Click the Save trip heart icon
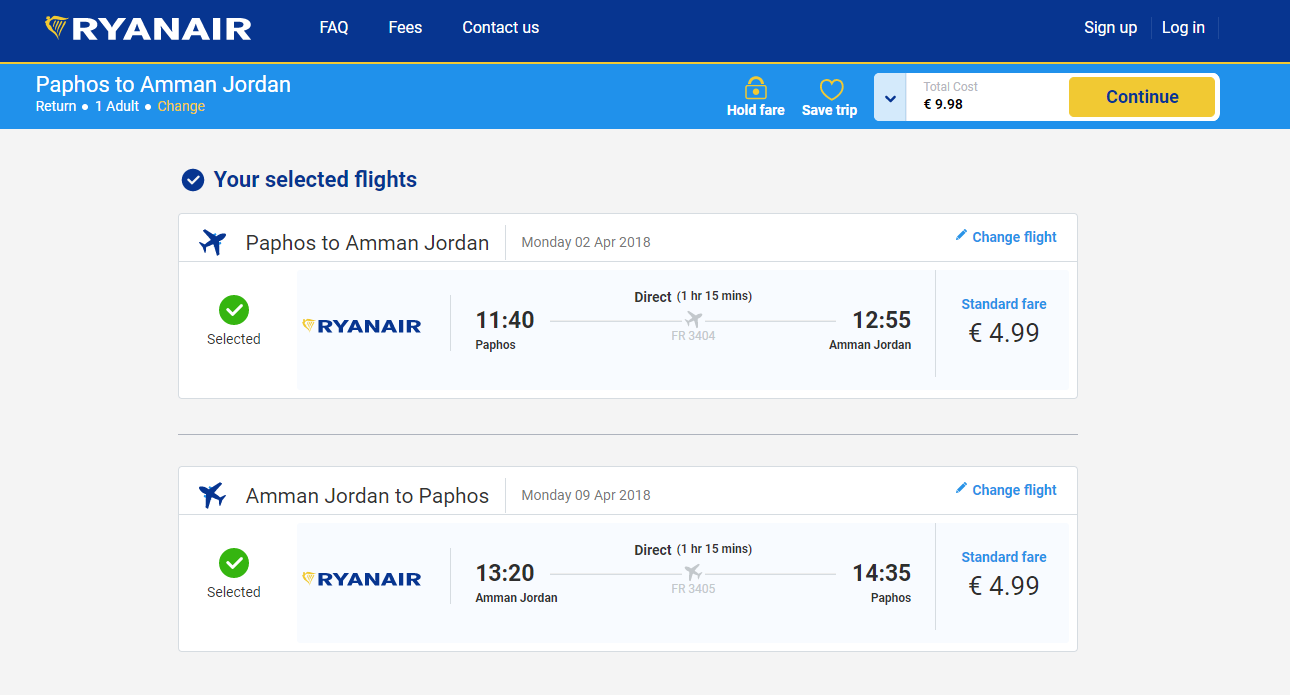 click(831, 90)
